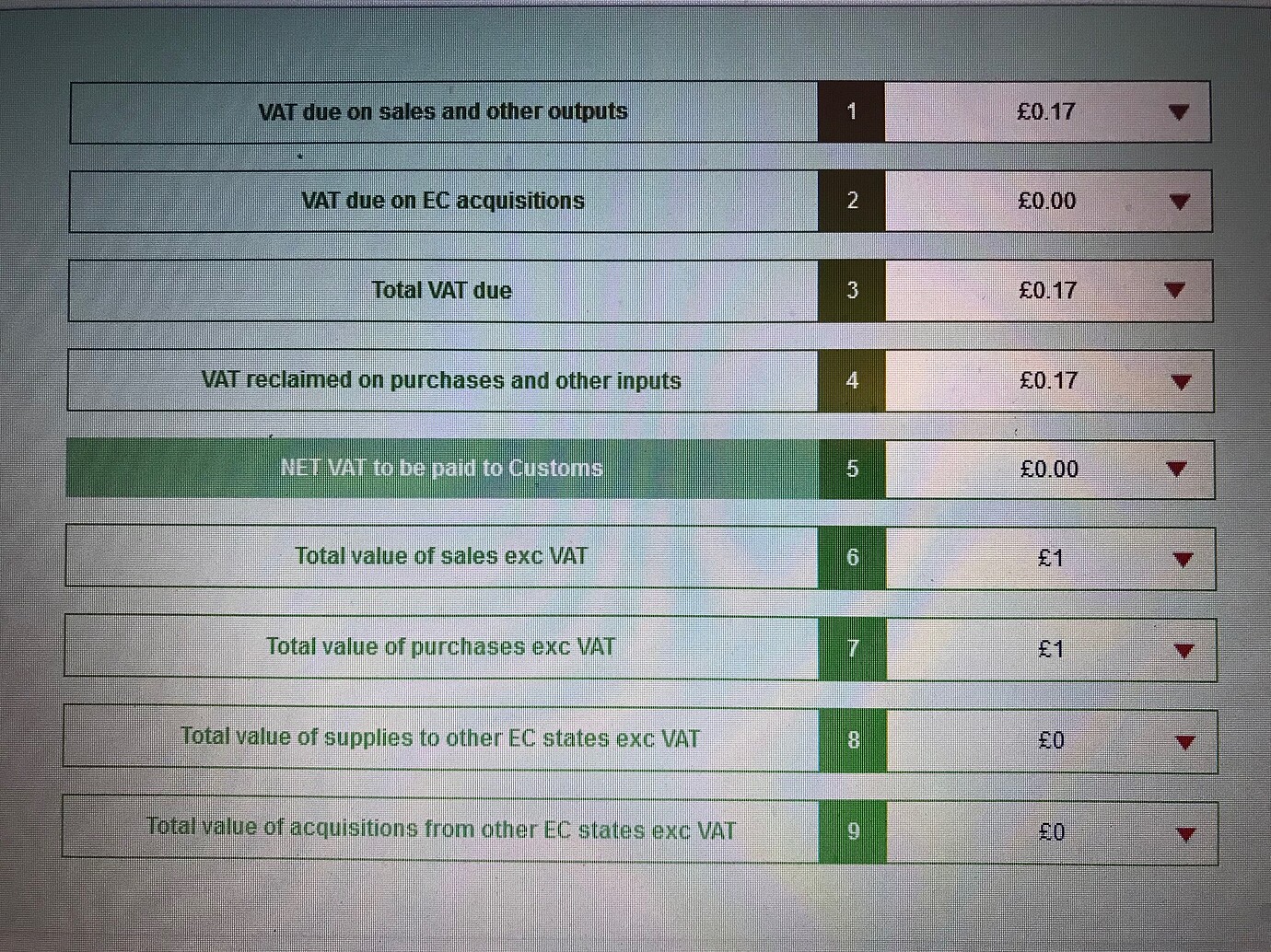The width and height of the screenshot is (1271, 952).
Task: Click the £1 value in box 6
Action: [x=1048, y=557]
